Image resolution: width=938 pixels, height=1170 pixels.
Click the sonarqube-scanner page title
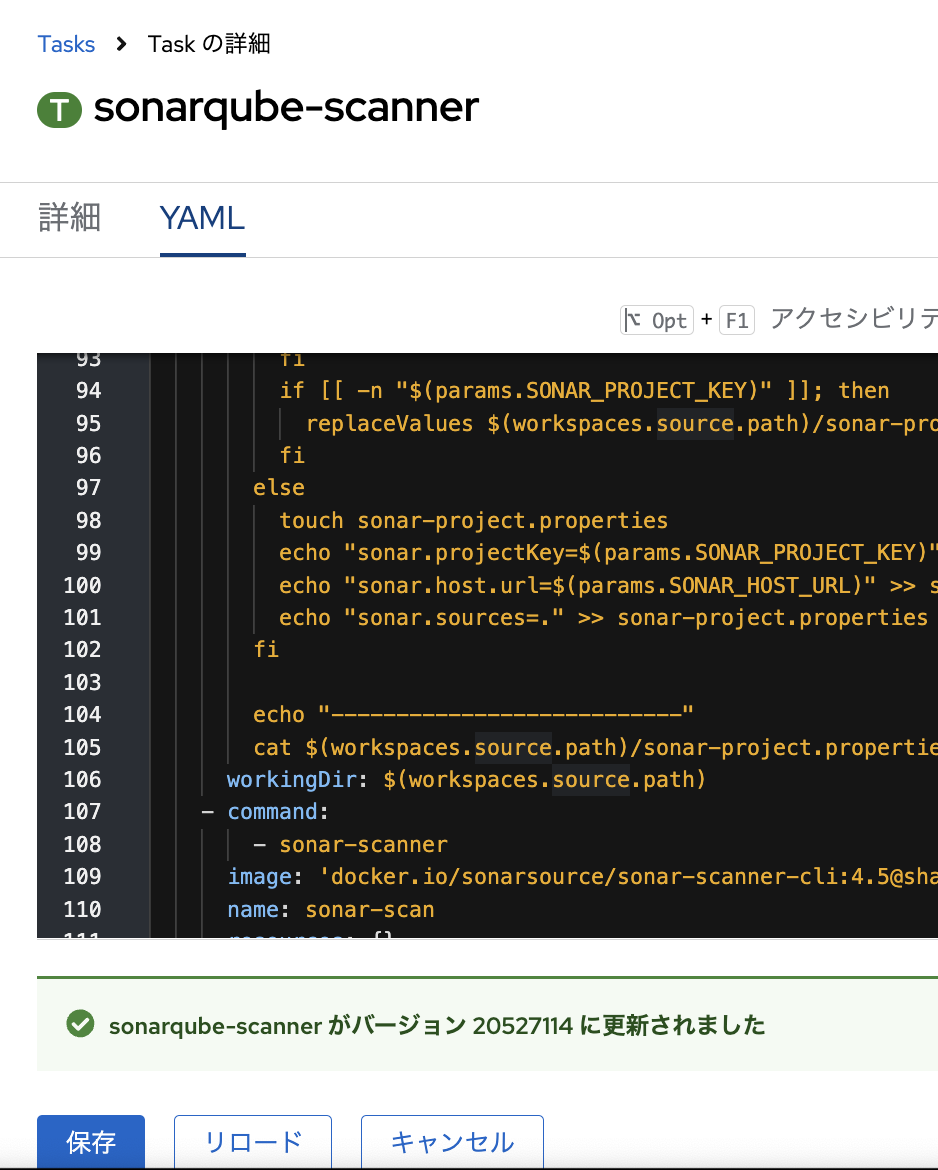286,107
